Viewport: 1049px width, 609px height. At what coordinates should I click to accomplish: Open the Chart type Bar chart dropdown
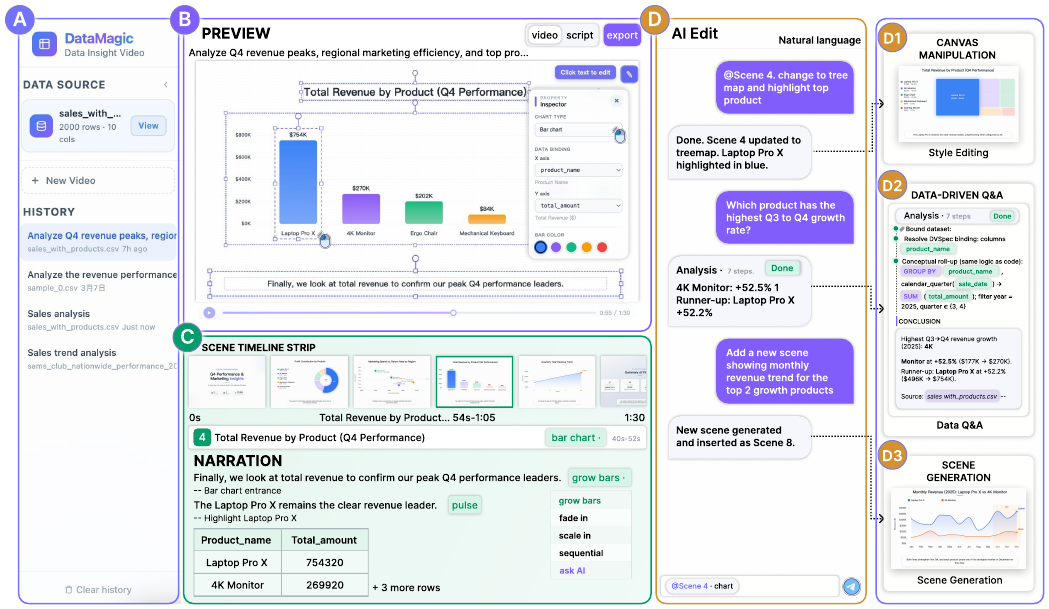[x=579, y=130]
